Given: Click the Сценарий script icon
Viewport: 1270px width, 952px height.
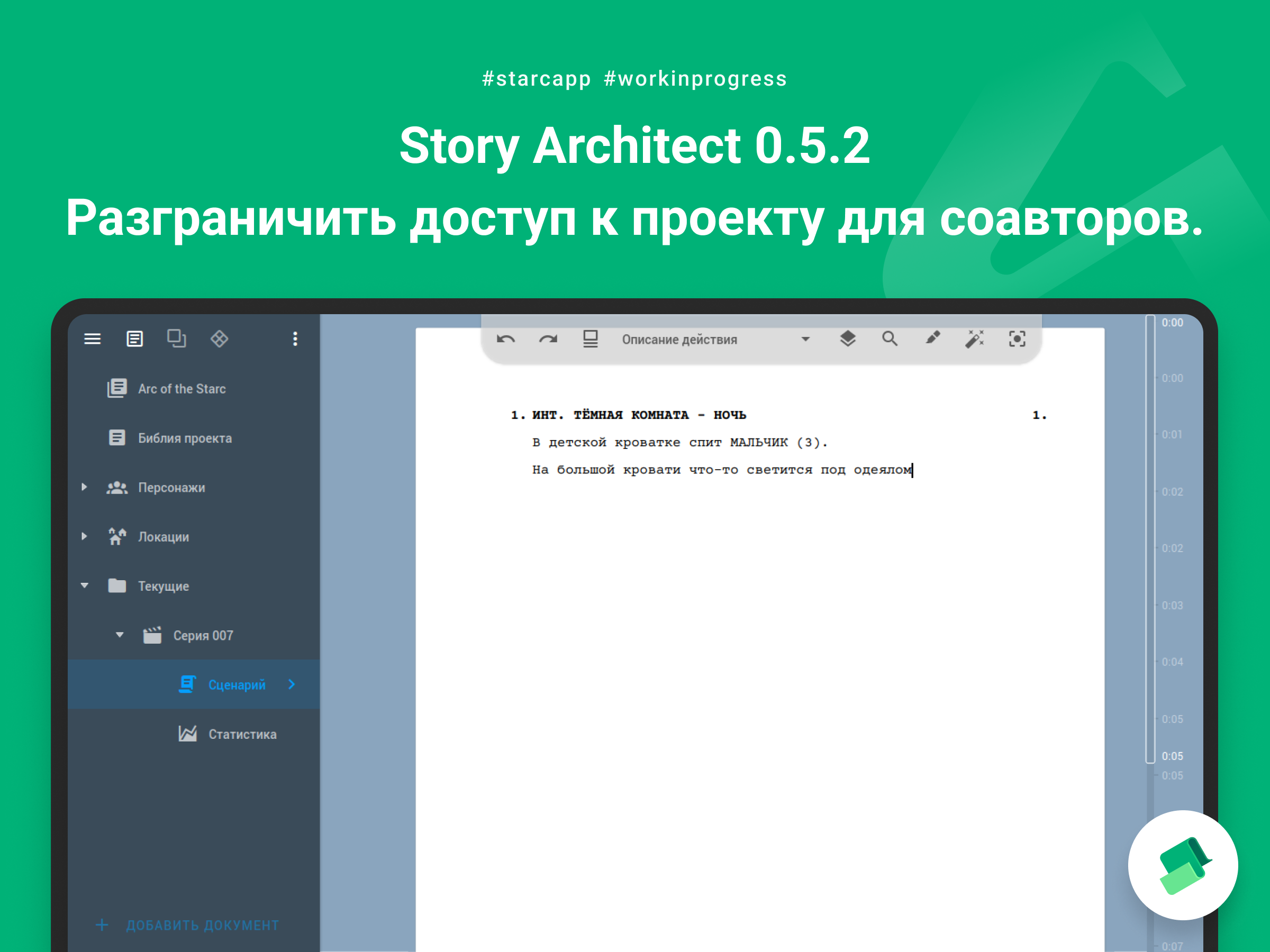Looking at the screenshot, I should pyautogui.click(x=187, y=684).
